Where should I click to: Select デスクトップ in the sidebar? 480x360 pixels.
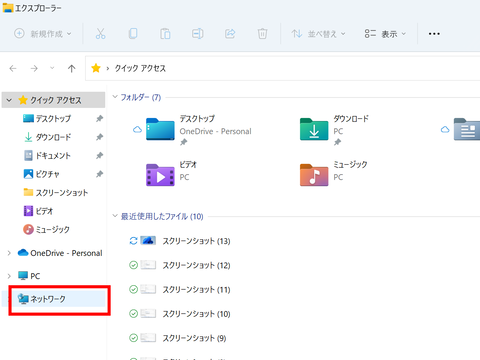coord(53,118)
